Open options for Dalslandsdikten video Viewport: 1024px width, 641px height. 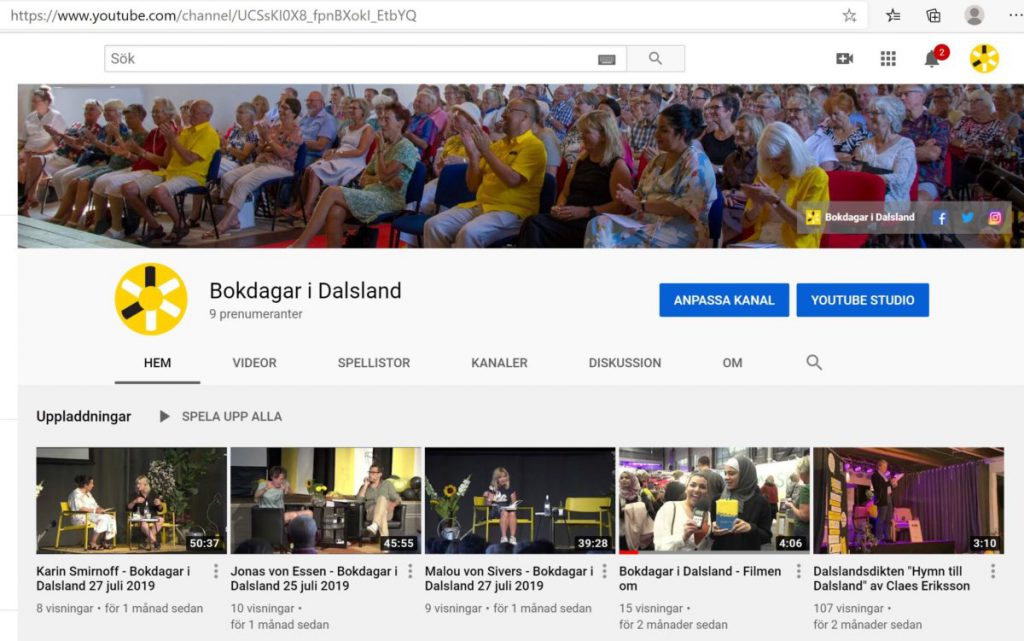(x=992, y=572)
